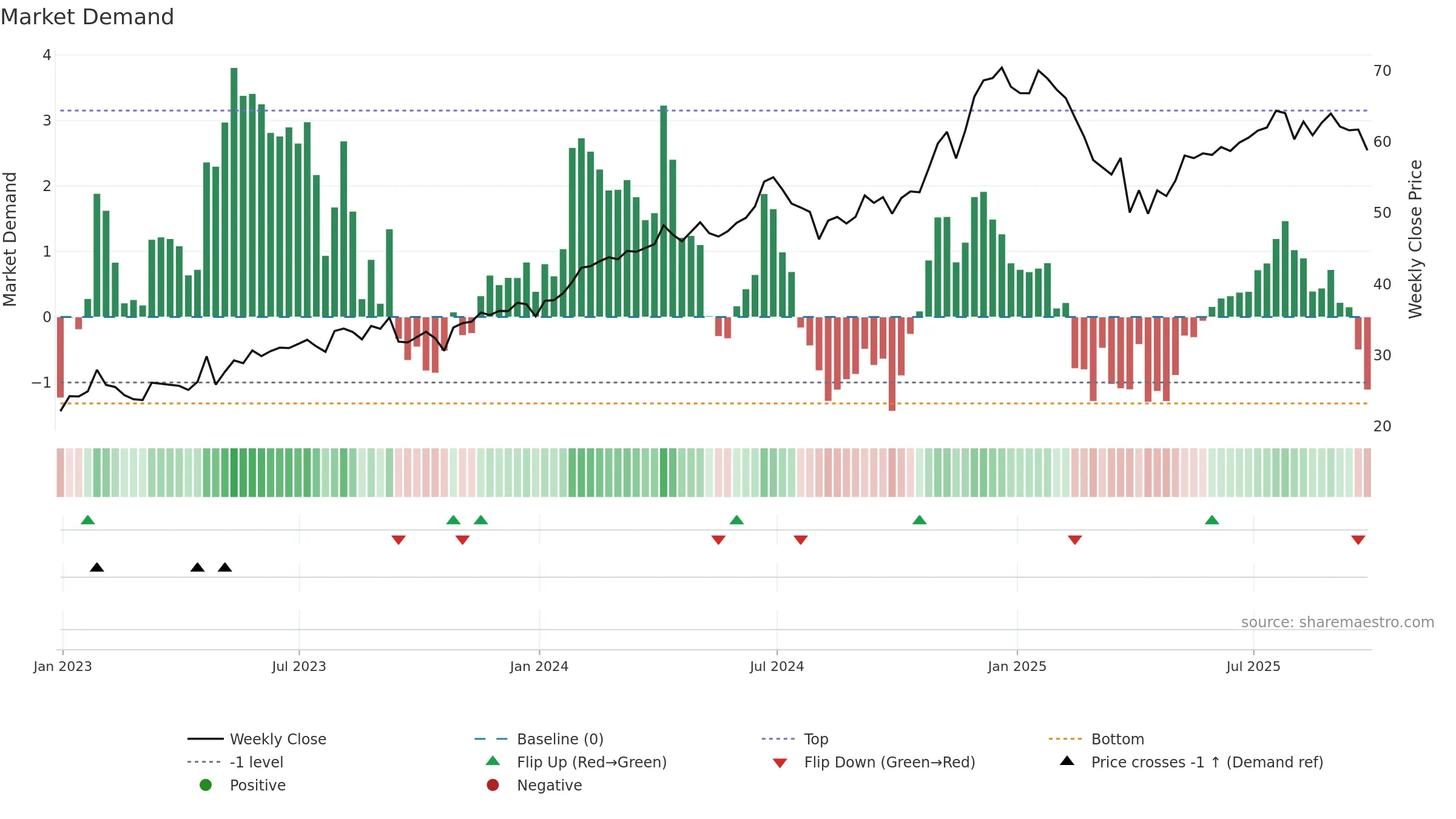This screenshot has width=1456, height=819.
Task: Click the Jul 2023 x-axis label
Action: [x=299, y=667]
